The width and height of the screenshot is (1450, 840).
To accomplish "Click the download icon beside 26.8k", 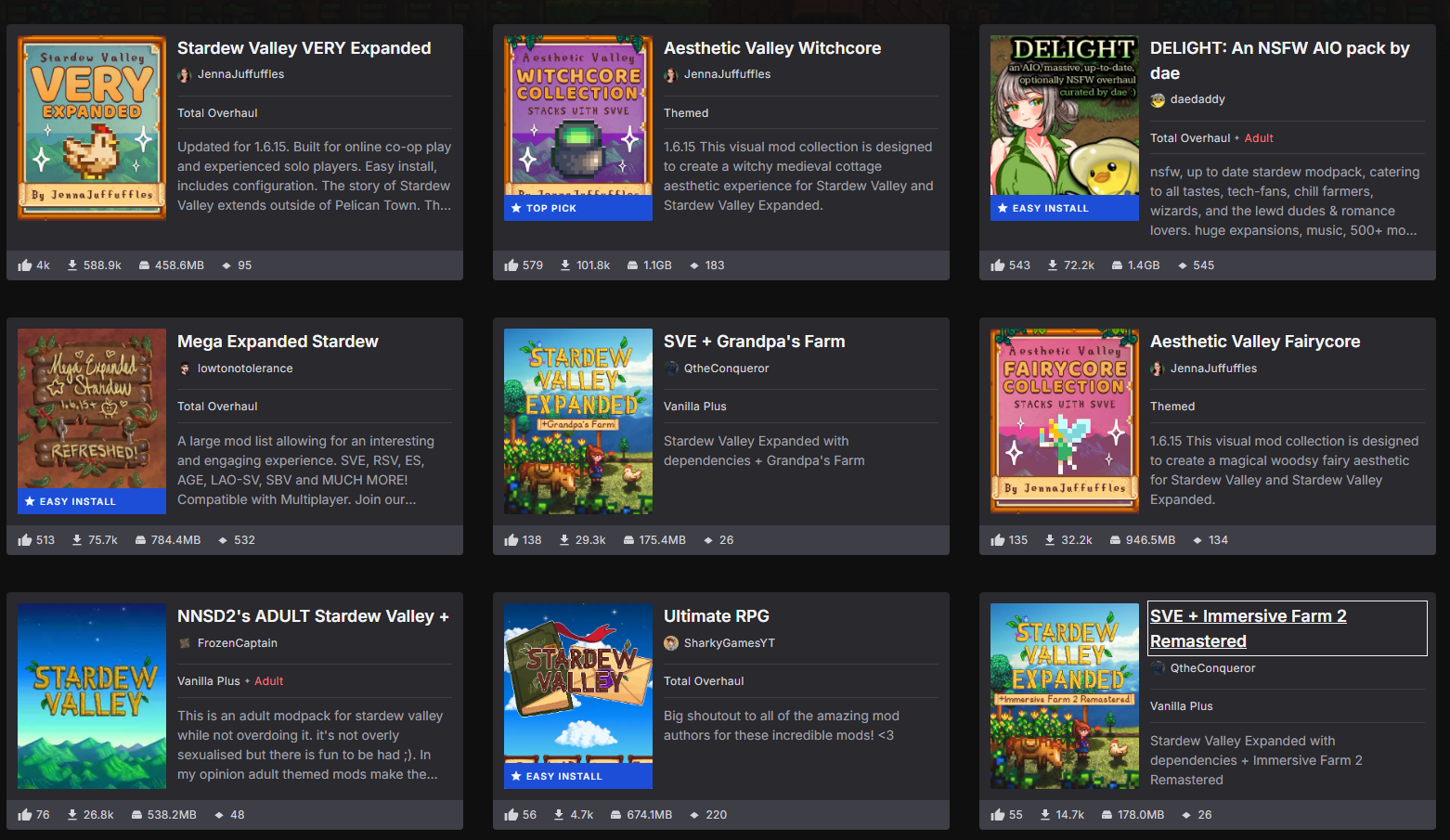I will click(x=72, y=815).
